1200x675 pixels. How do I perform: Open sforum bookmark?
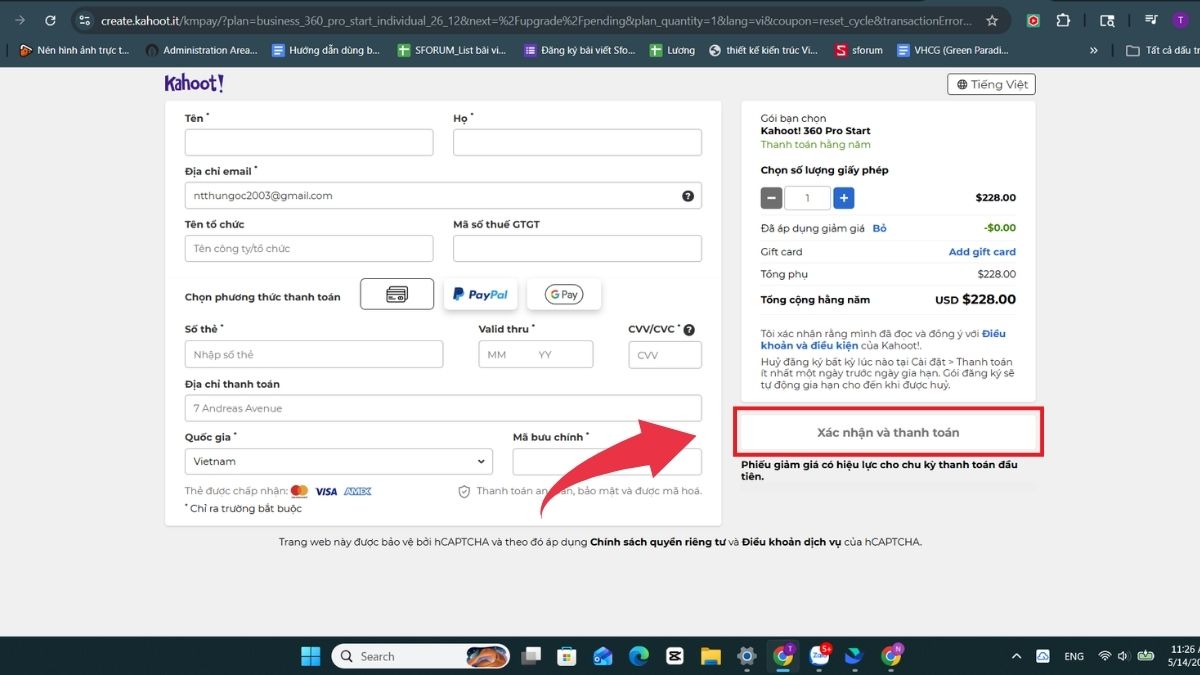[859, 50]
